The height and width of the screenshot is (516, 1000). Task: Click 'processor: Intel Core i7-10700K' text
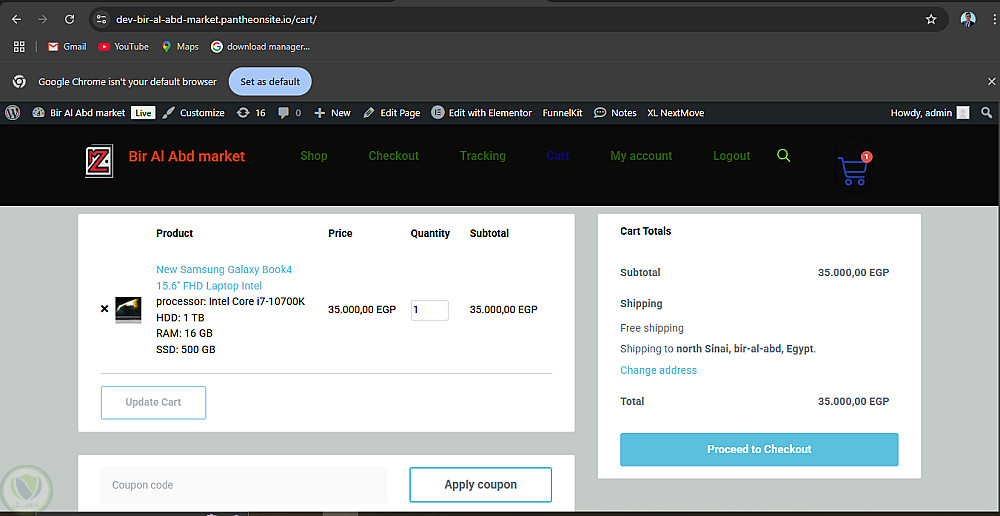tap(230, 301)
